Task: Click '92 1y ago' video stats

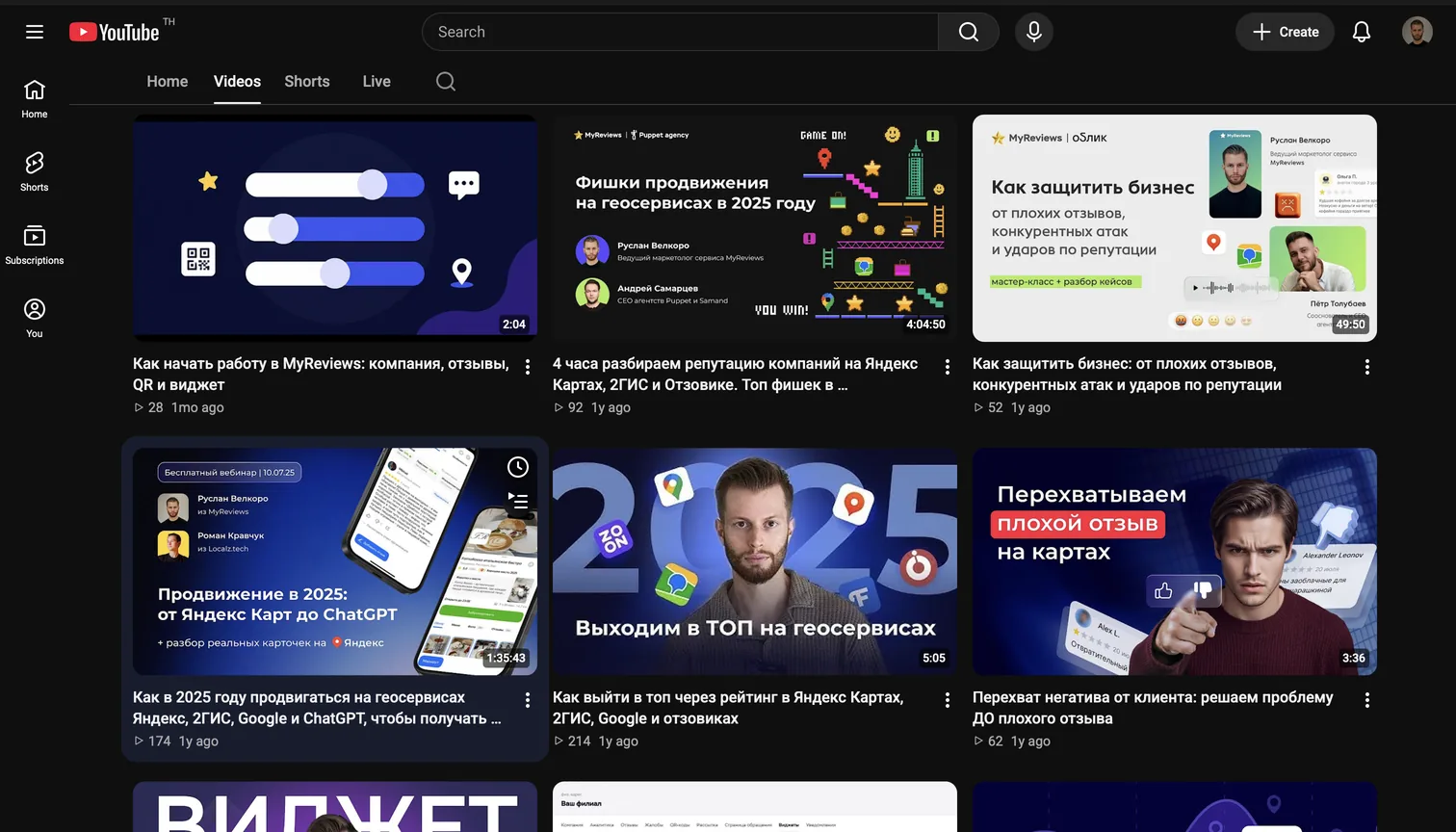Action: (592, 407)
